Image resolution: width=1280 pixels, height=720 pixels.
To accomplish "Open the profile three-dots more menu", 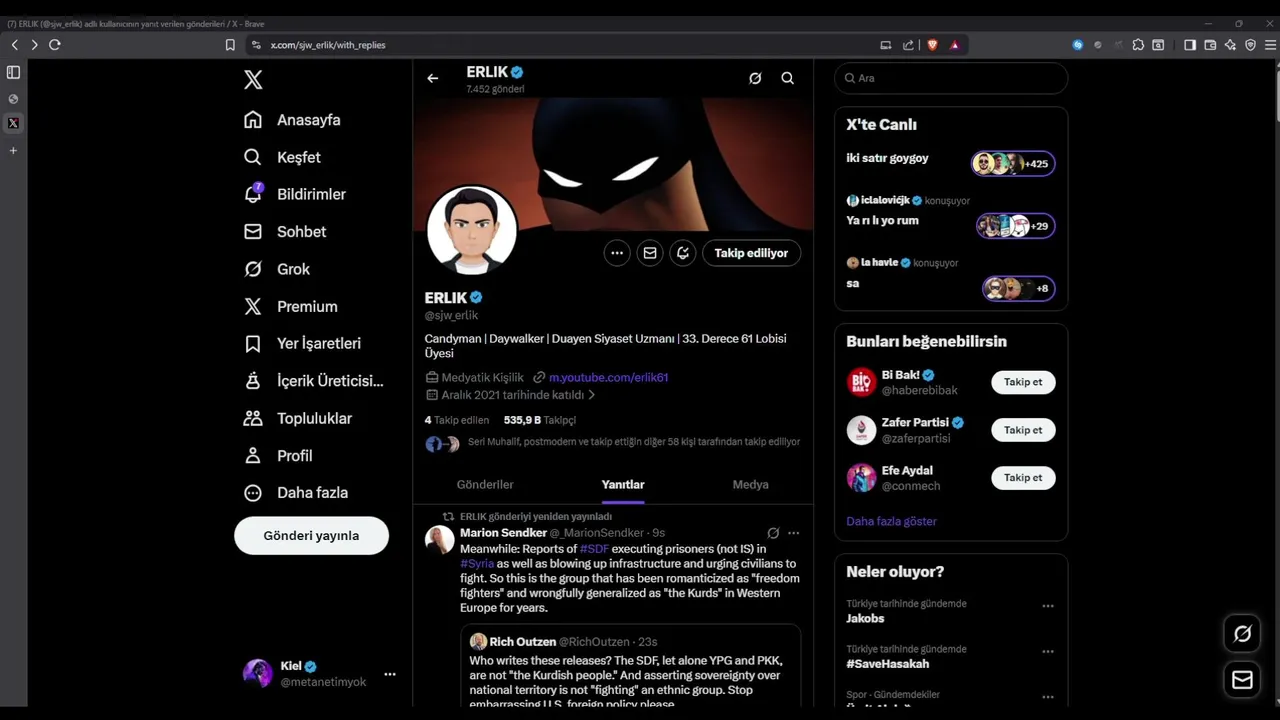I will [617, 253].
